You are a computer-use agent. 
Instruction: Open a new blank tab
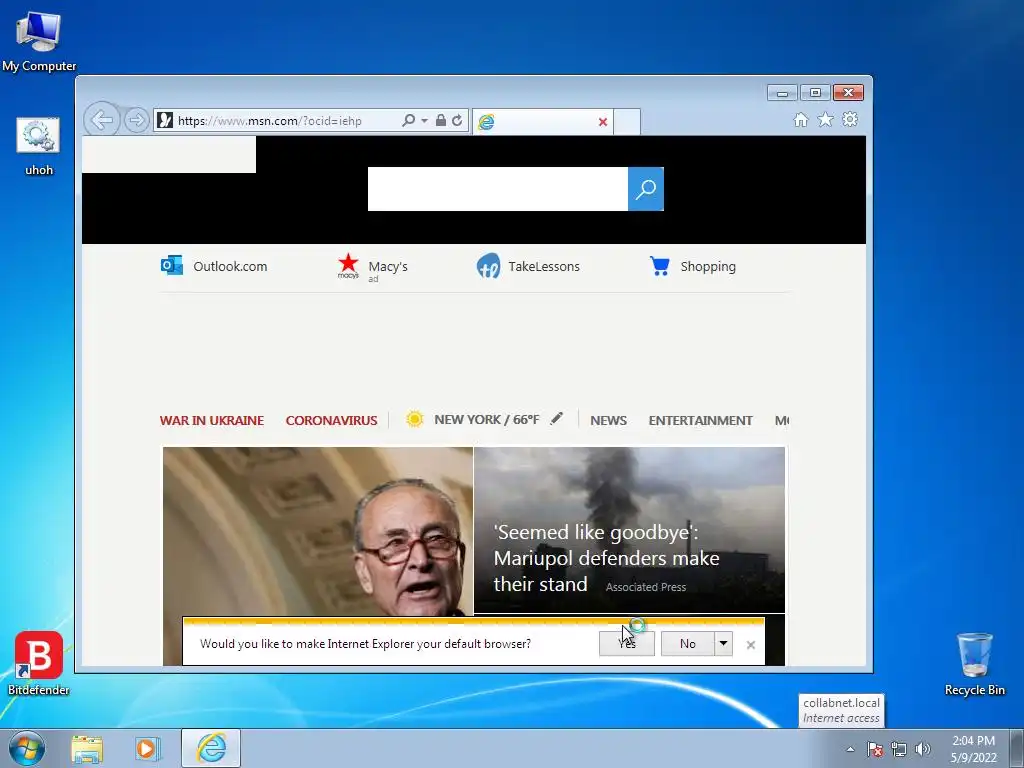pyautogui.click(x=627, y=122)
